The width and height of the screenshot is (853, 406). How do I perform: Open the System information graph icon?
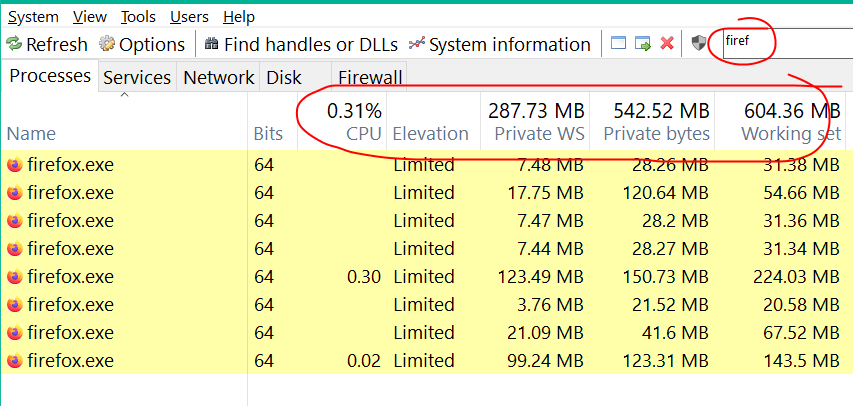tap(417, 44)
